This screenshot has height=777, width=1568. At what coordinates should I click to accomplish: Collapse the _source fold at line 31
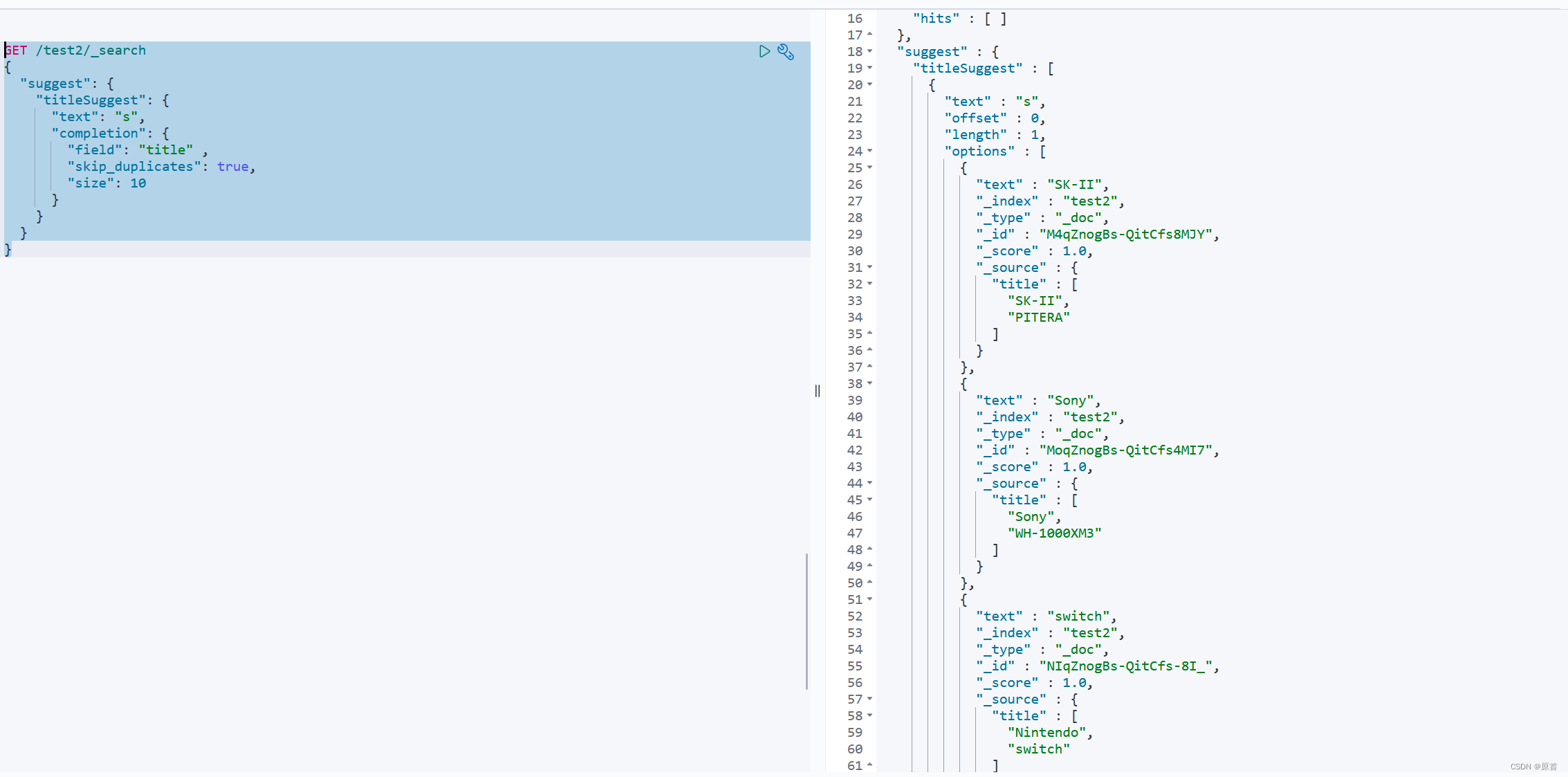click(x=870, y=267)
